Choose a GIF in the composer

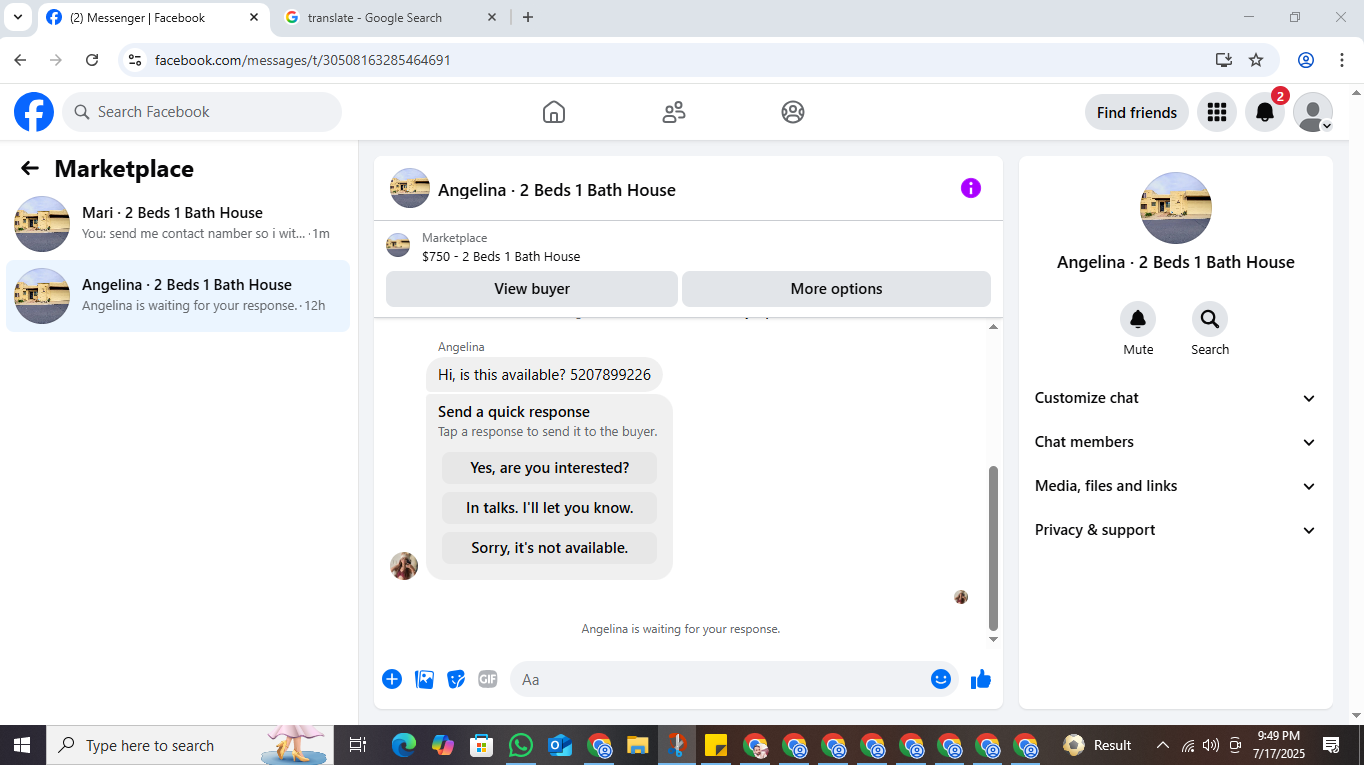click(x=488, y=679)
